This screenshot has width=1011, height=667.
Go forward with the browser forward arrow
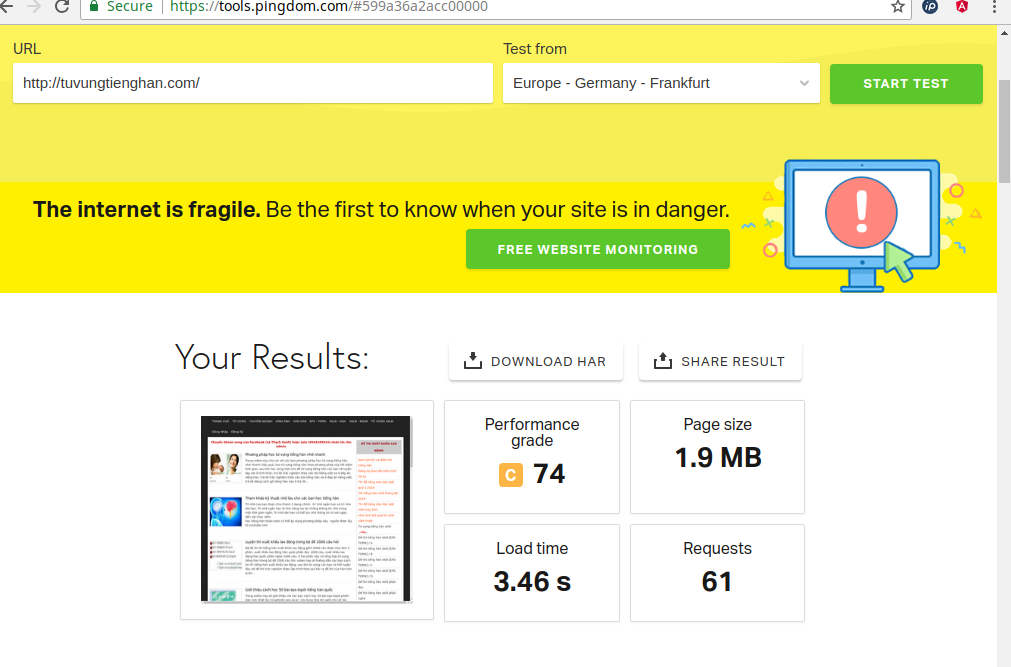click(x=34, y=6)
